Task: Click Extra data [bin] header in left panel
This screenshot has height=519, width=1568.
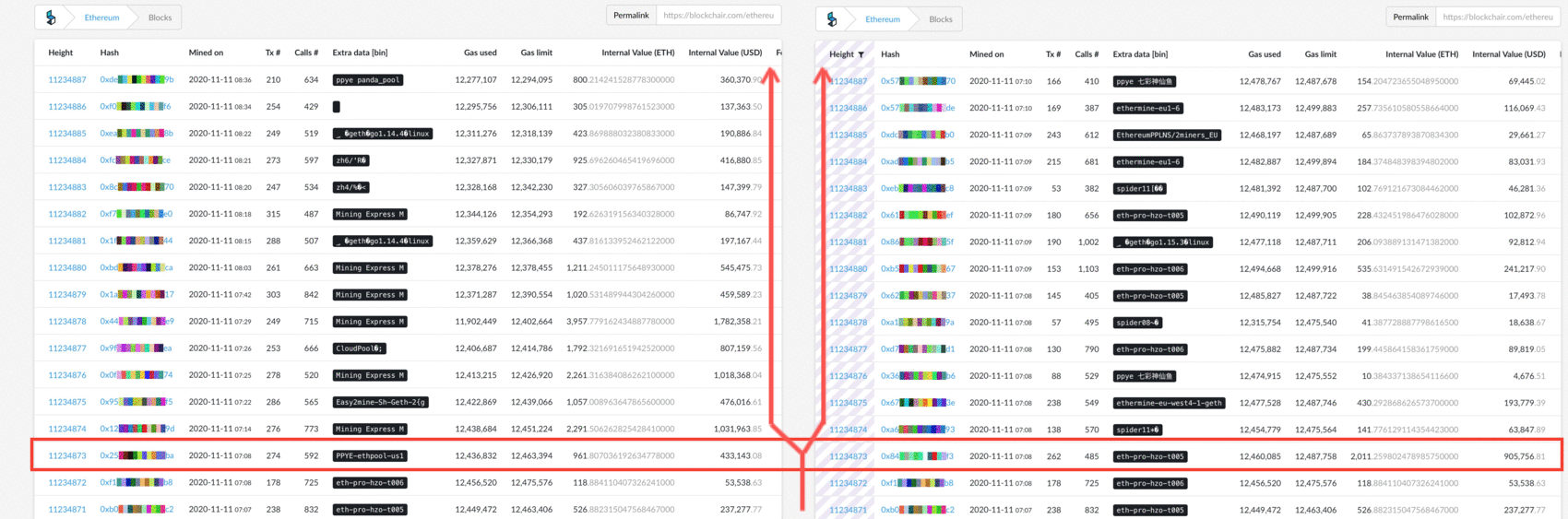Action: [360, 53]
